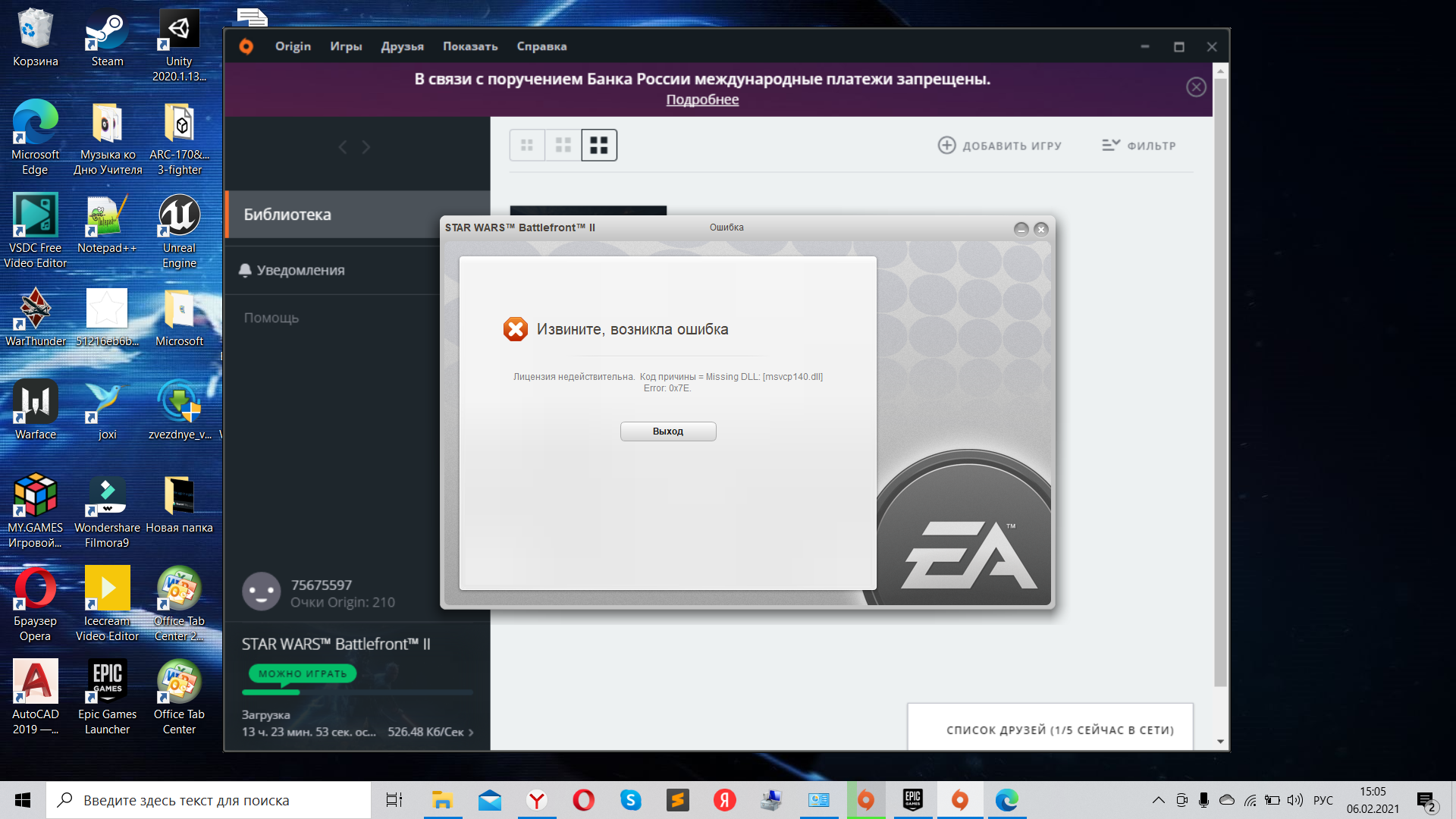Open the Справка menu
The image size is (1456, 819).
point(541,46)
